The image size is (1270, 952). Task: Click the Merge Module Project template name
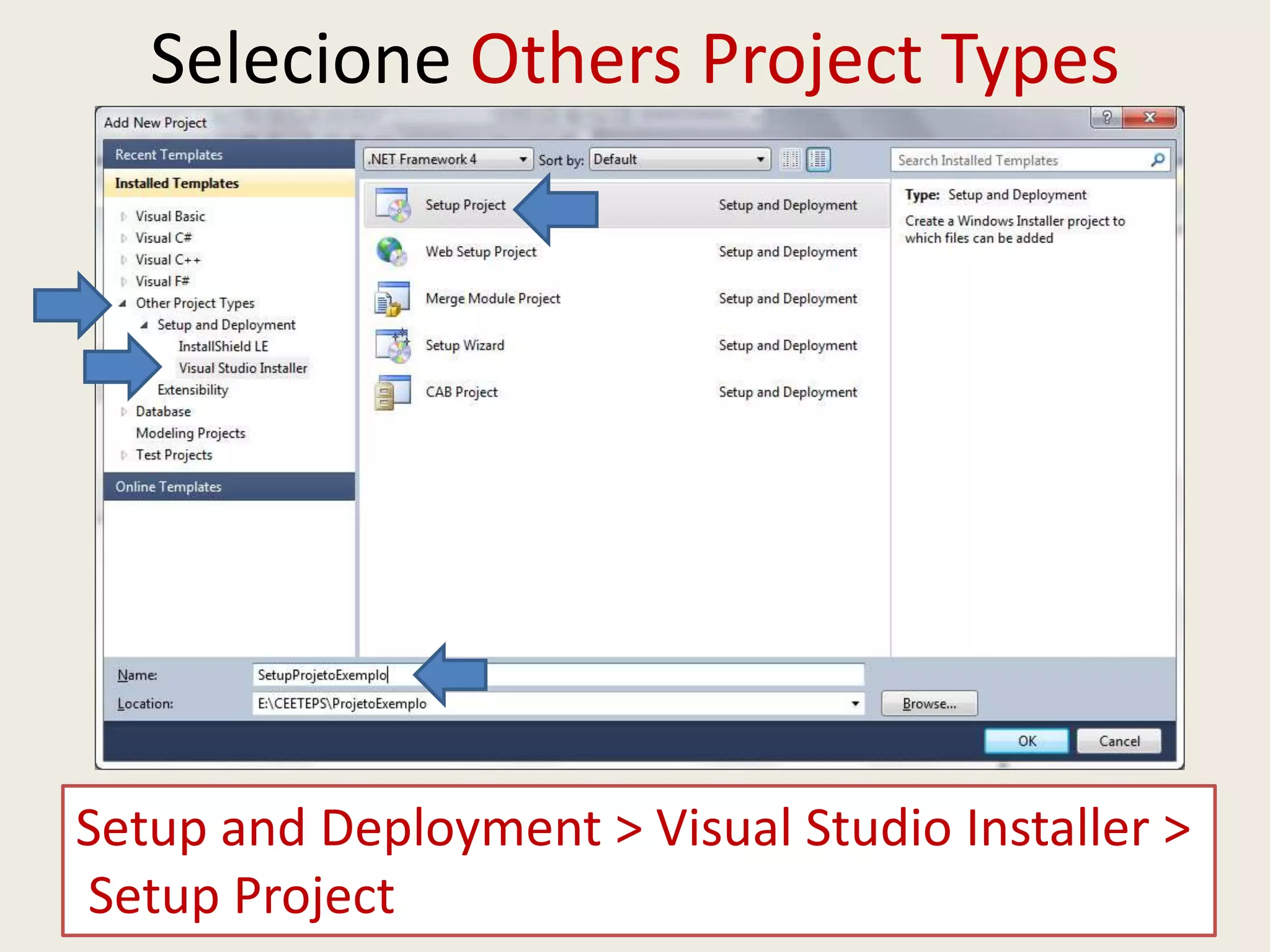point(492,299)
